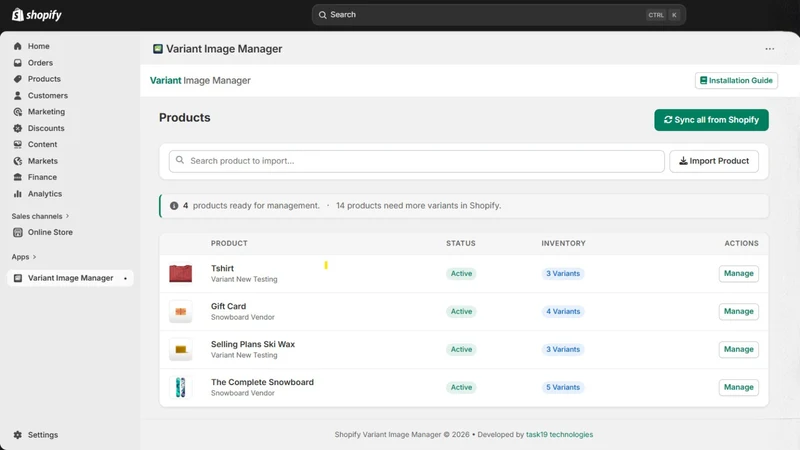Click the STATUS column header
The width and height of the screenshot is (800, 450).
tap(461, 243)
